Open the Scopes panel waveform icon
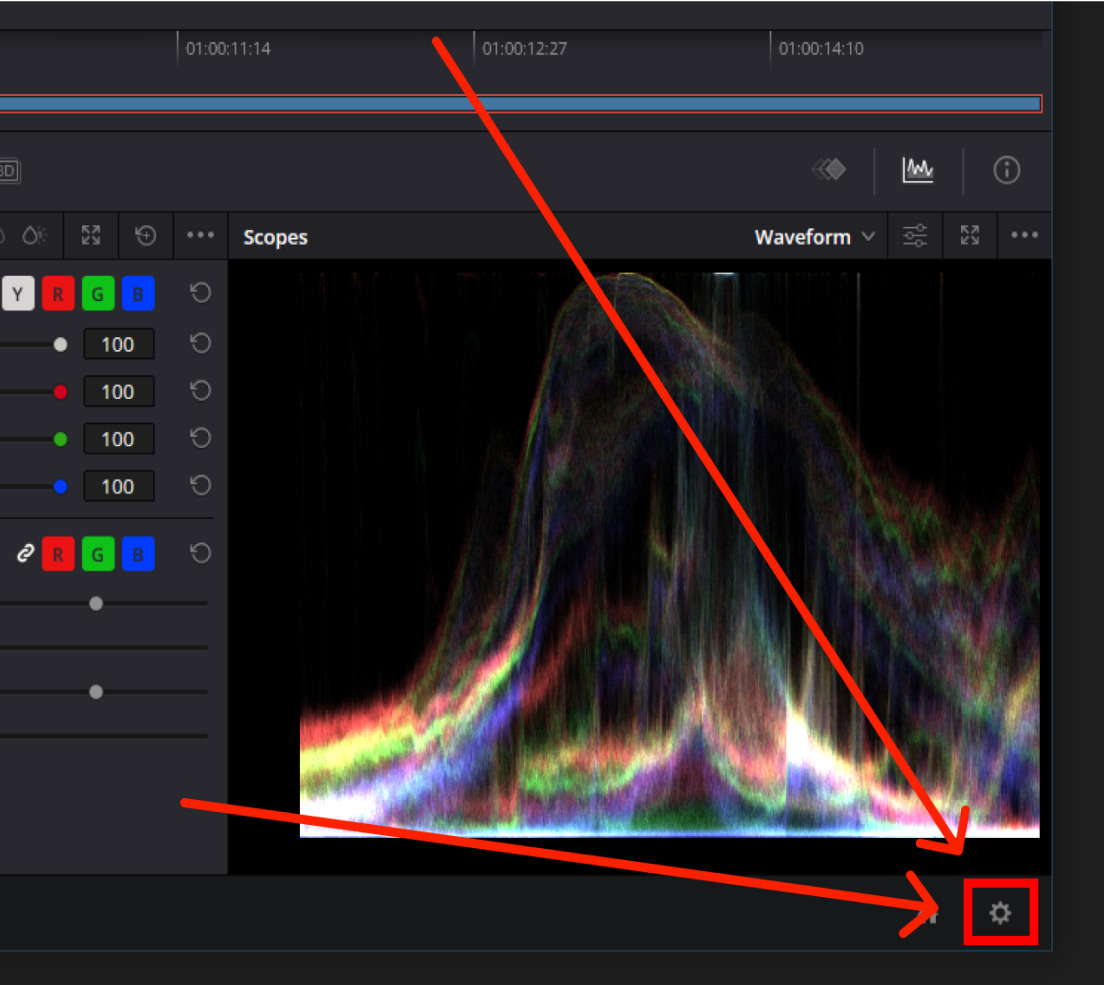1104x985 pixels. tap(918, 171)
